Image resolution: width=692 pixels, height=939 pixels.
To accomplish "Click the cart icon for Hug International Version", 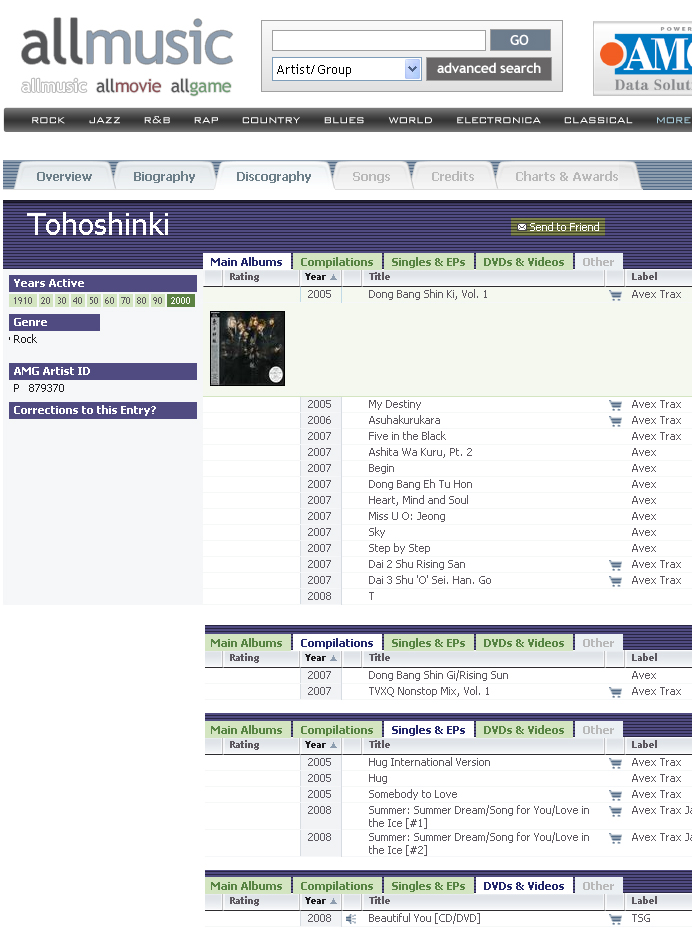I will point(615,763).
